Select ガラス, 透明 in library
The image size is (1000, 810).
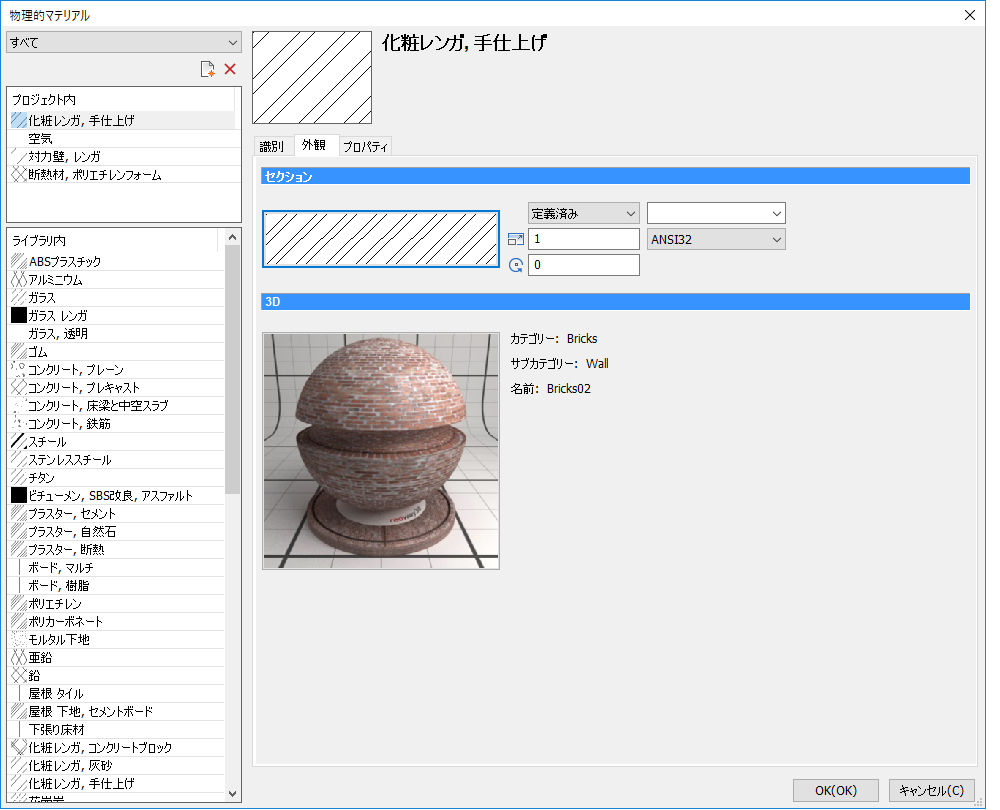[x=117, y=334]
